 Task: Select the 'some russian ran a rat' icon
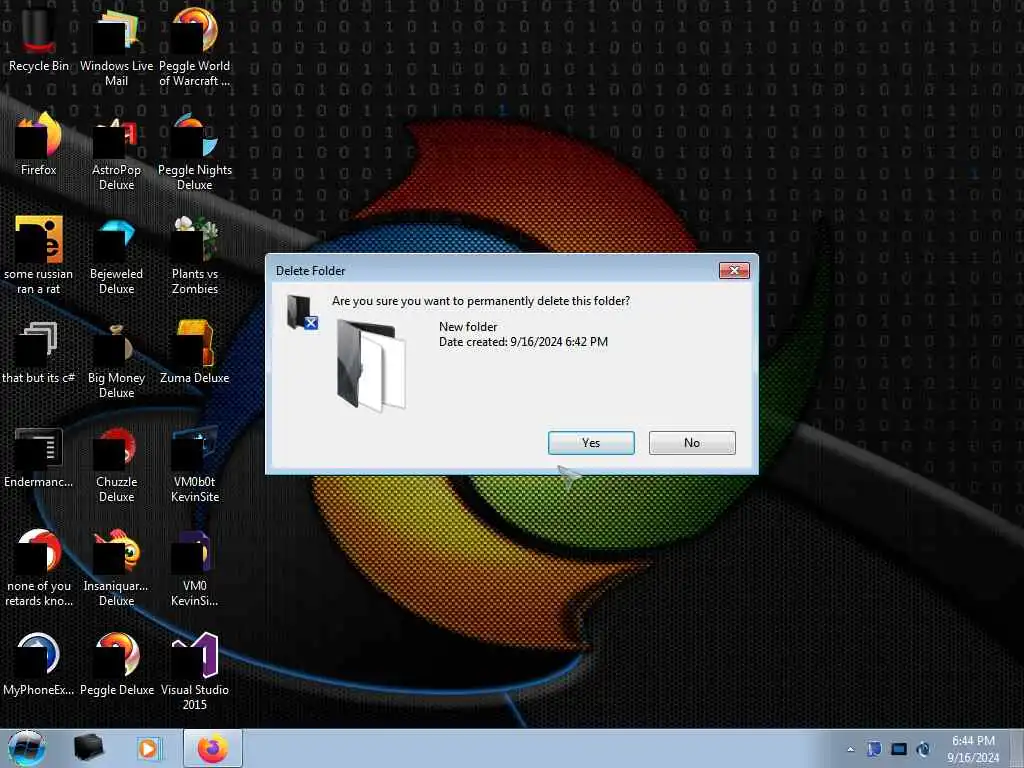39,255
